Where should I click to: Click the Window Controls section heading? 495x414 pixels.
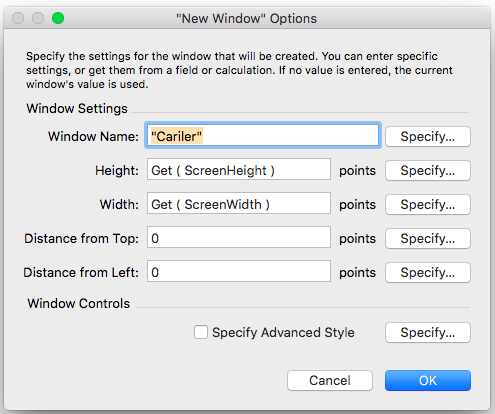pyautogui.click(x=79, y=303)
